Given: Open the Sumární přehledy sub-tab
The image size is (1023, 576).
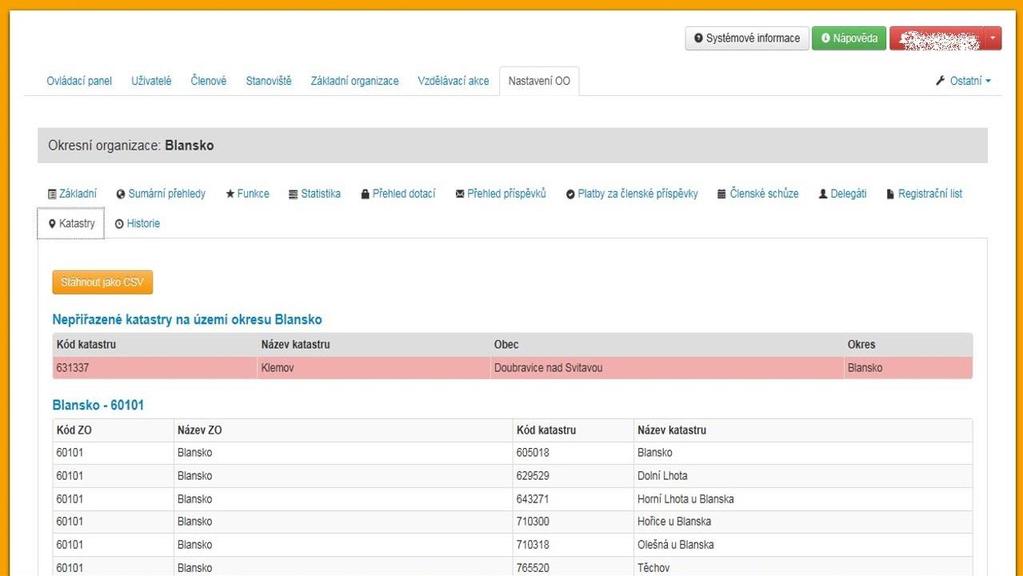Looking at the screenshot, I should tap(160, 194).
